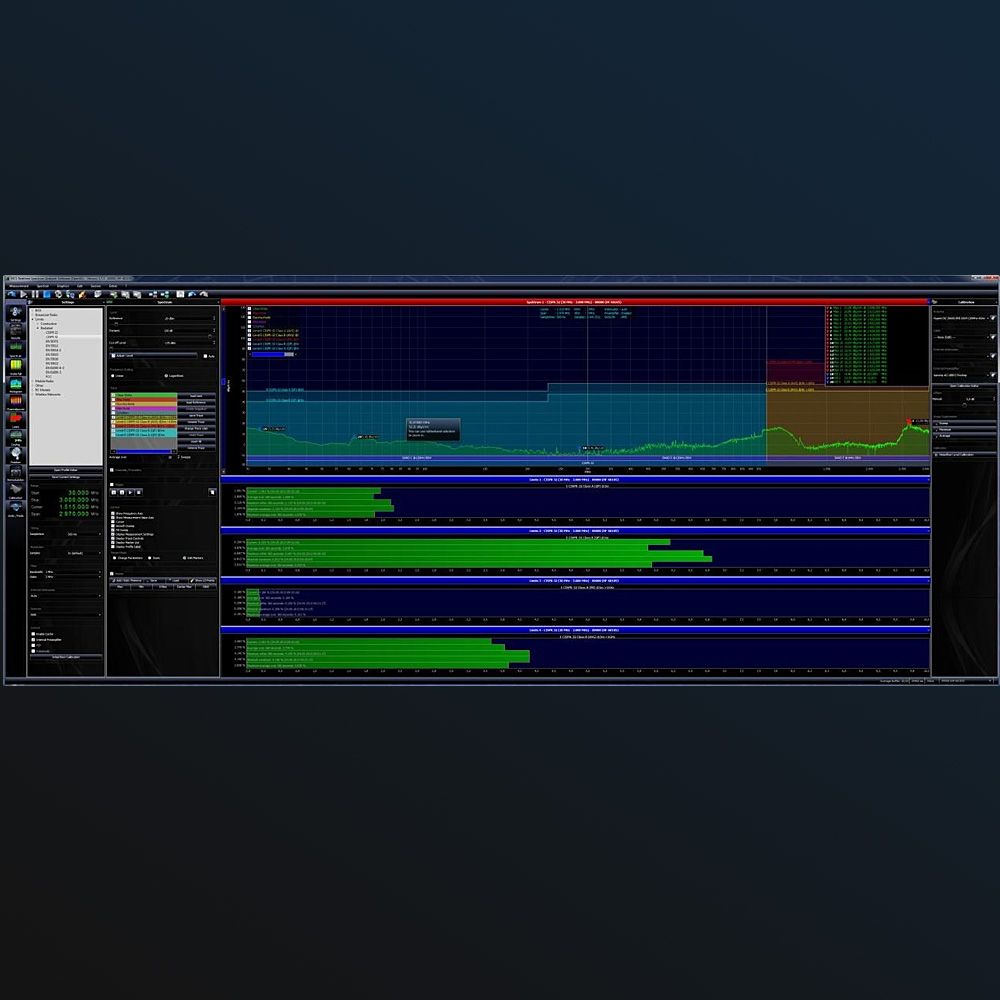The width and height of the screenshot is (1000, 1000).
Task: Open the Limits icon in the left sidebar
Action: point(15,419)
